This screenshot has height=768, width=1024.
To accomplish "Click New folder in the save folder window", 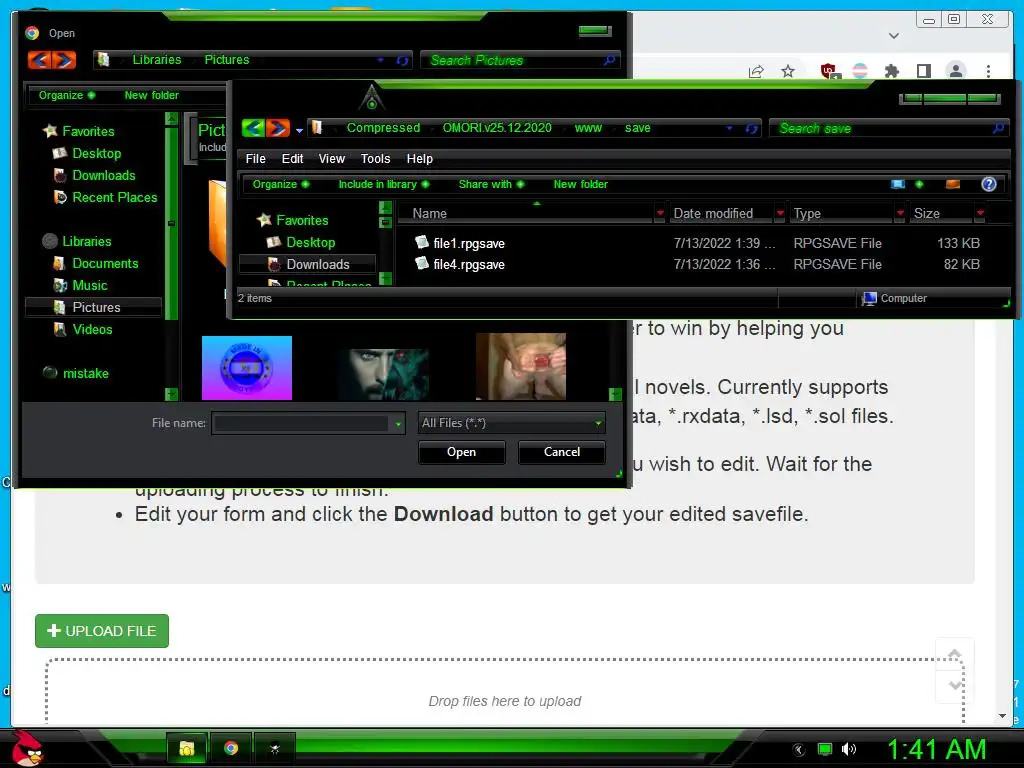I will (581, 184).
